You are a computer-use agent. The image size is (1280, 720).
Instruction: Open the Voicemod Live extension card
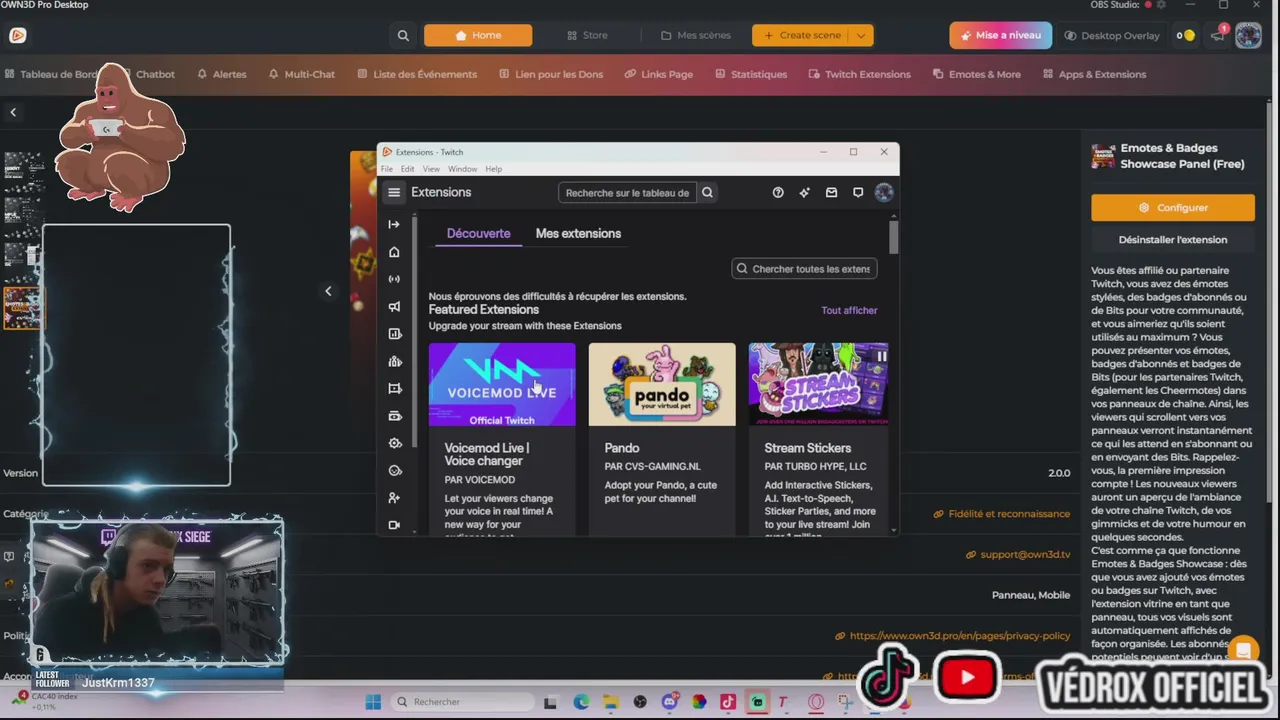coord(502,438)
